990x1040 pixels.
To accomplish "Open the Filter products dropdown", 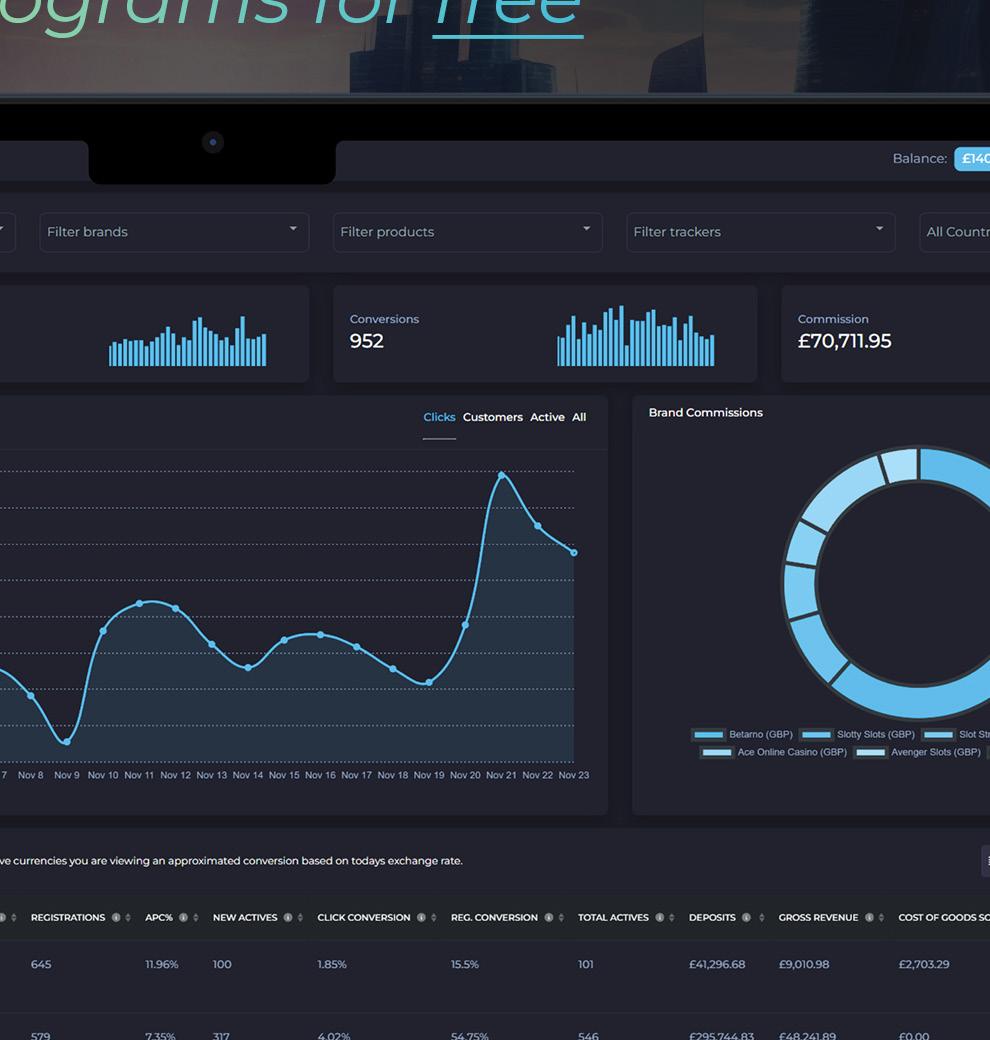I will [467, 232].
